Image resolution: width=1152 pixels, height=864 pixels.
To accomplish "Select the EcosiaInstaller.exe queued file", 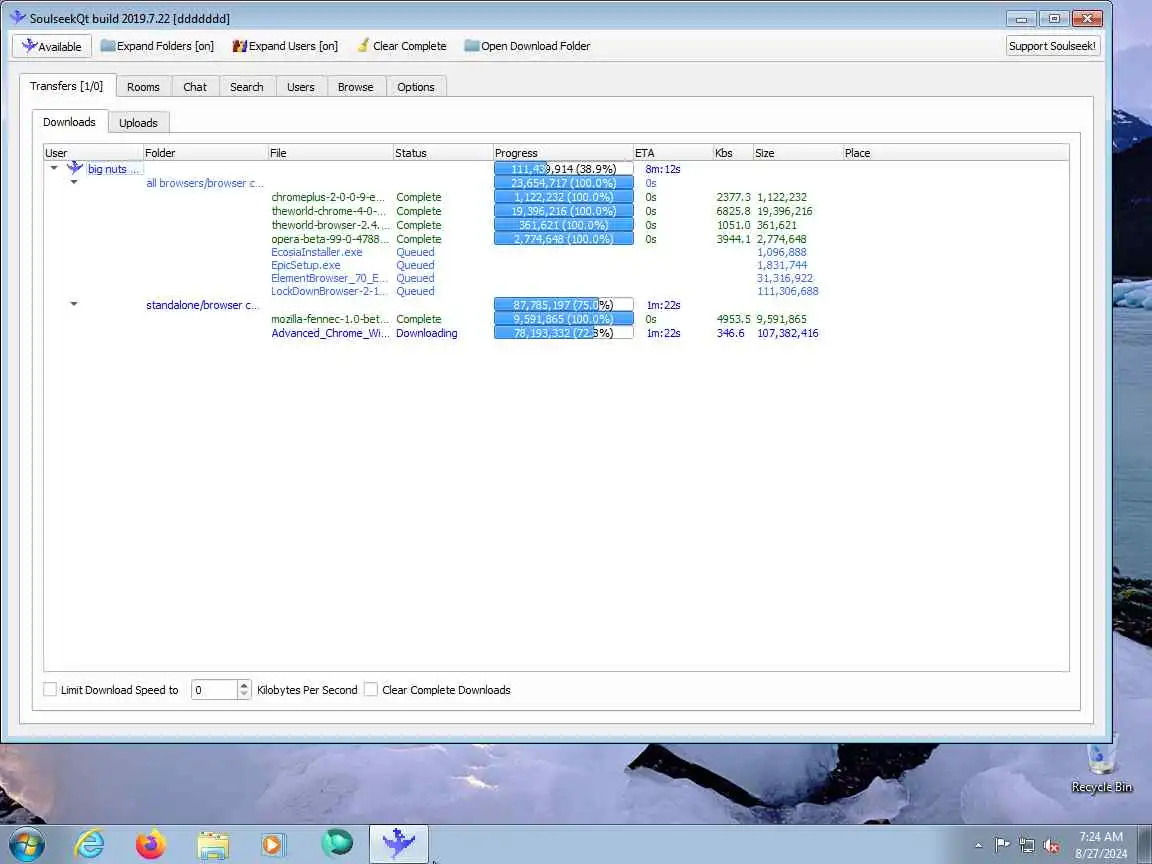I will [x=317, y=252].
